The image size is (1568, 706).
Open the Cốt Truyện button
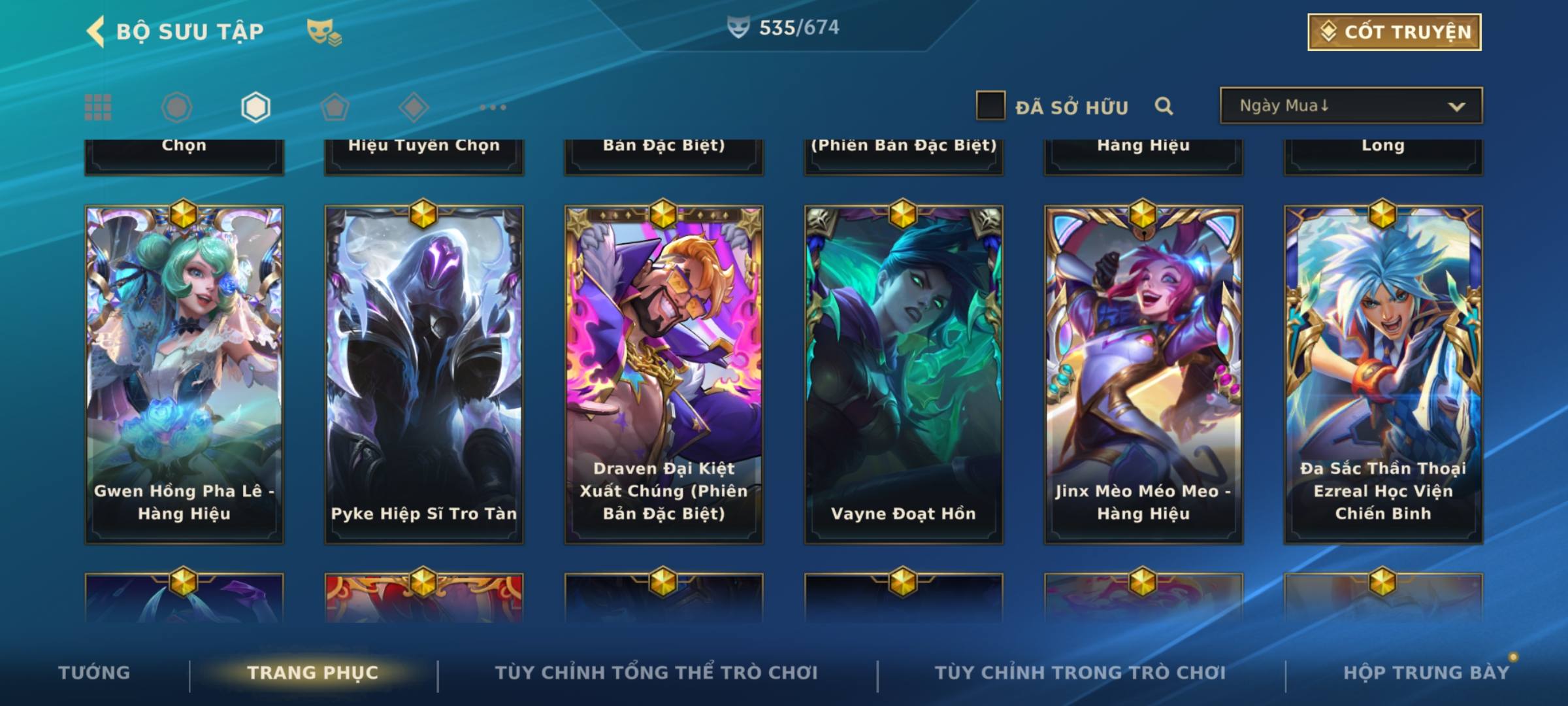(1394, 31)
